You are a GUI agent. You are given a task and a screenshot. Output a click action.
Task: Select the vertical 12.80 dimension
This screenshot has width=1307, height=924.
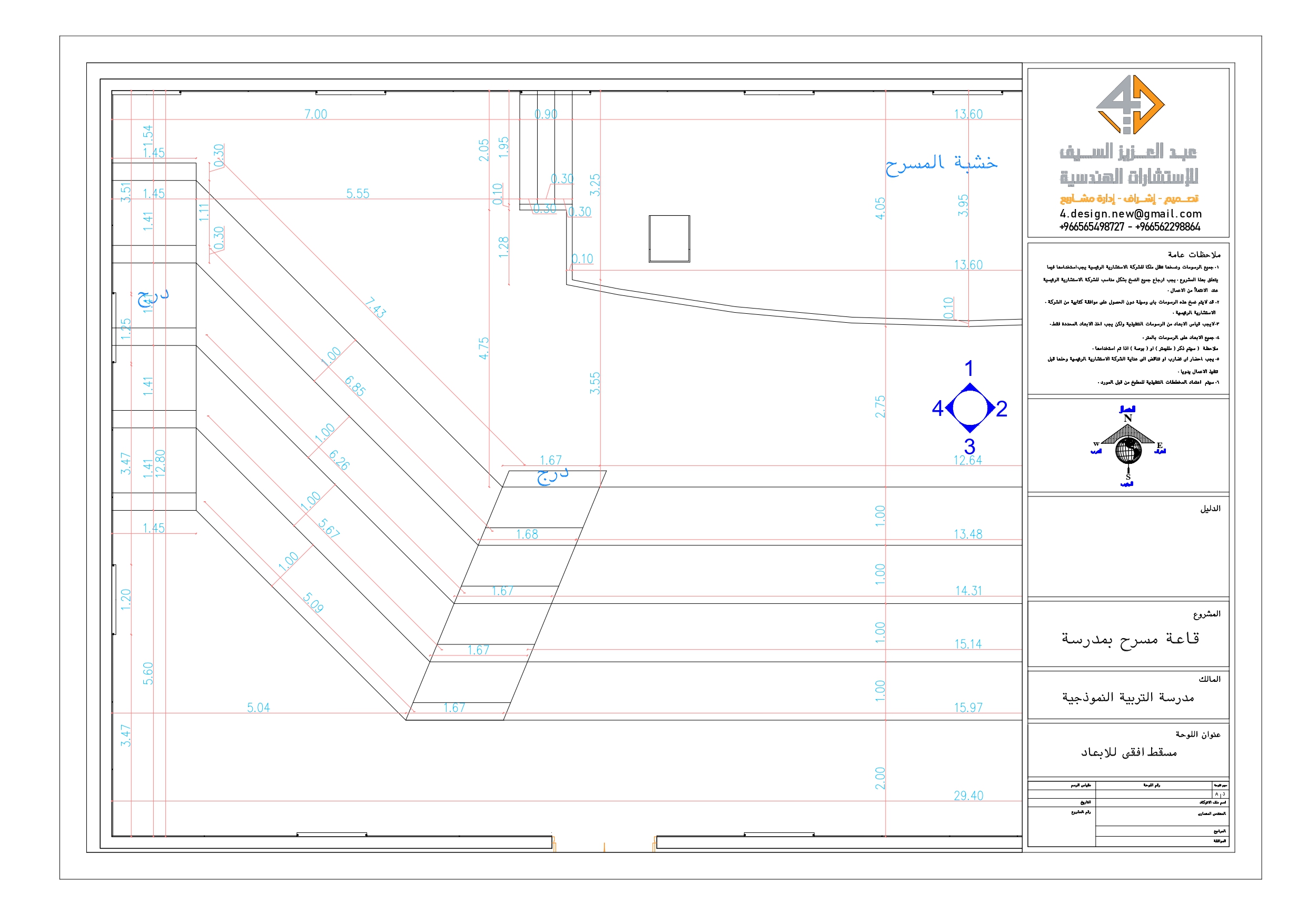click(160, 463)
